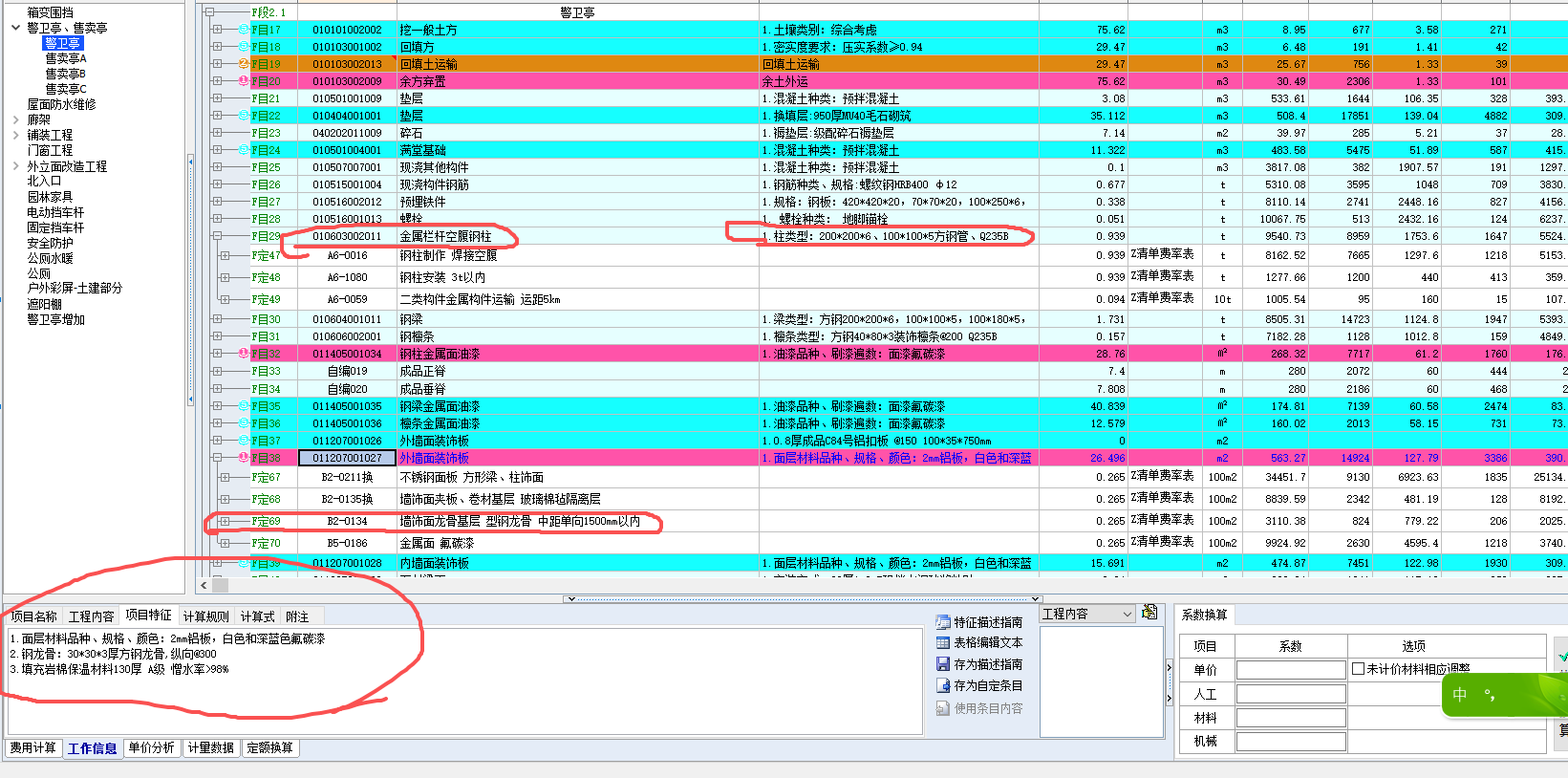Click the 定额换算 bottom tab
The image size is (1568, 778).
click(x=269, y=747)
